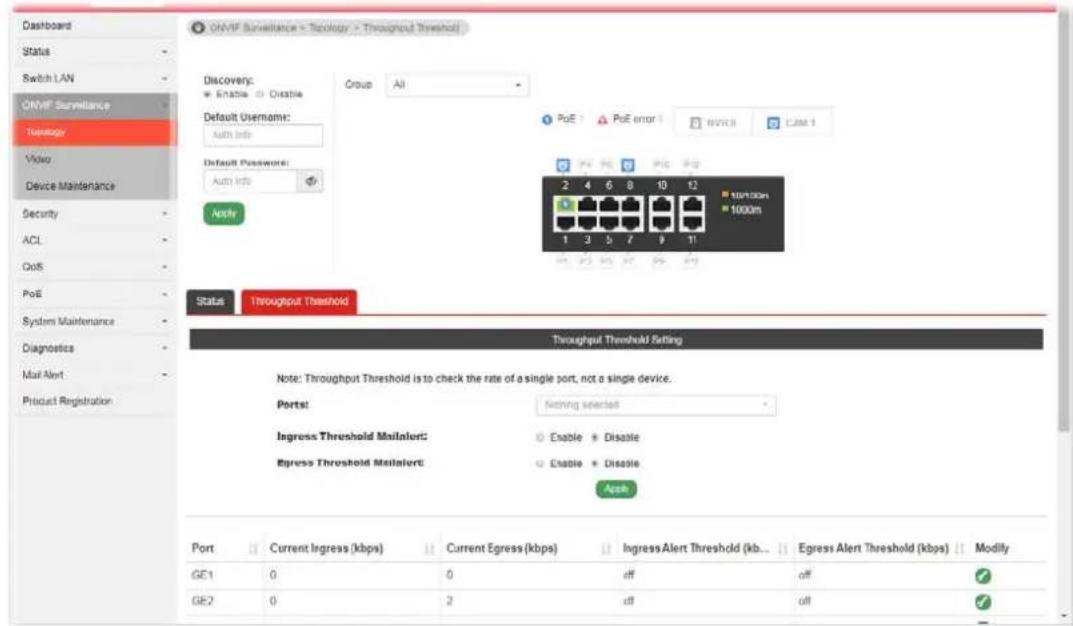Screen dimensions: 1073x626
Task: Toggle password visibility eye icon
Action: [x=311, y=181]
